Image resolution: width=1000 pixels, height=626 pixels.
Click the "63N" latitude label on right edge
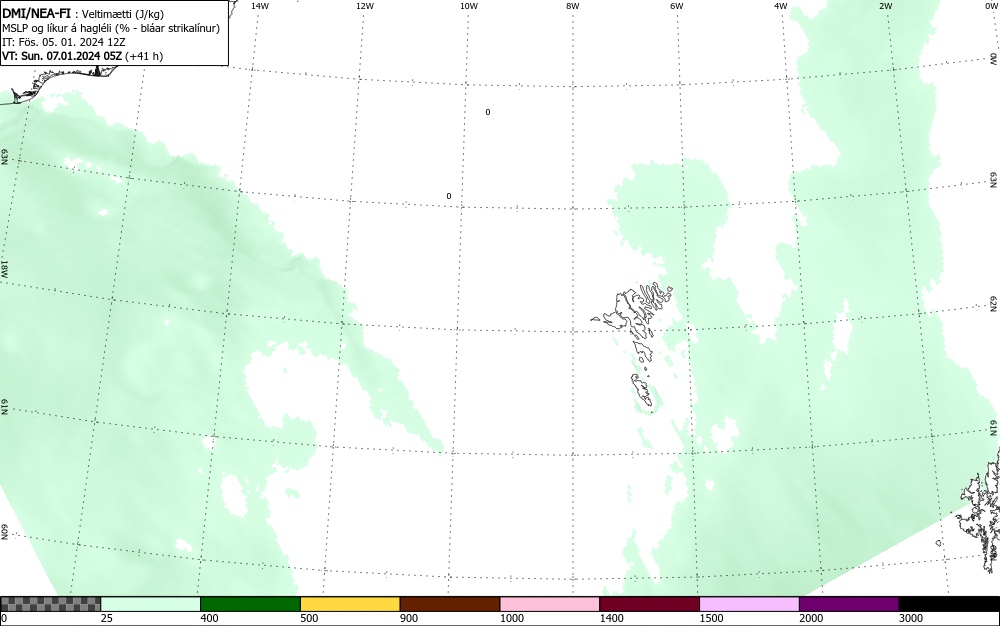[994, 180]
